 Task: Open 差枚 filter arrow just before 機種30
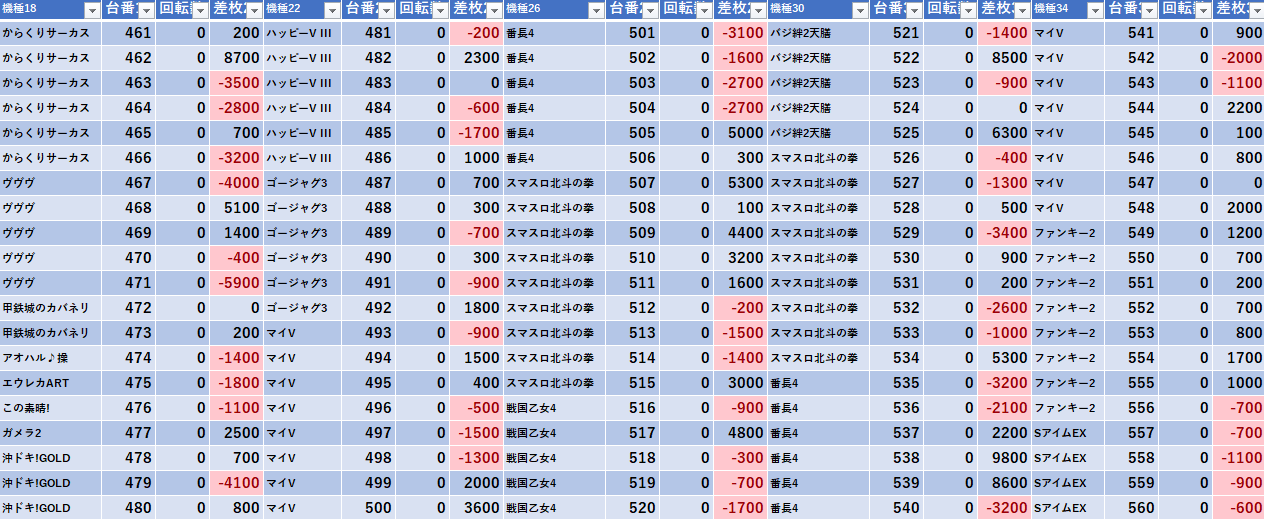pyautogui.click(x=759, y=10)
